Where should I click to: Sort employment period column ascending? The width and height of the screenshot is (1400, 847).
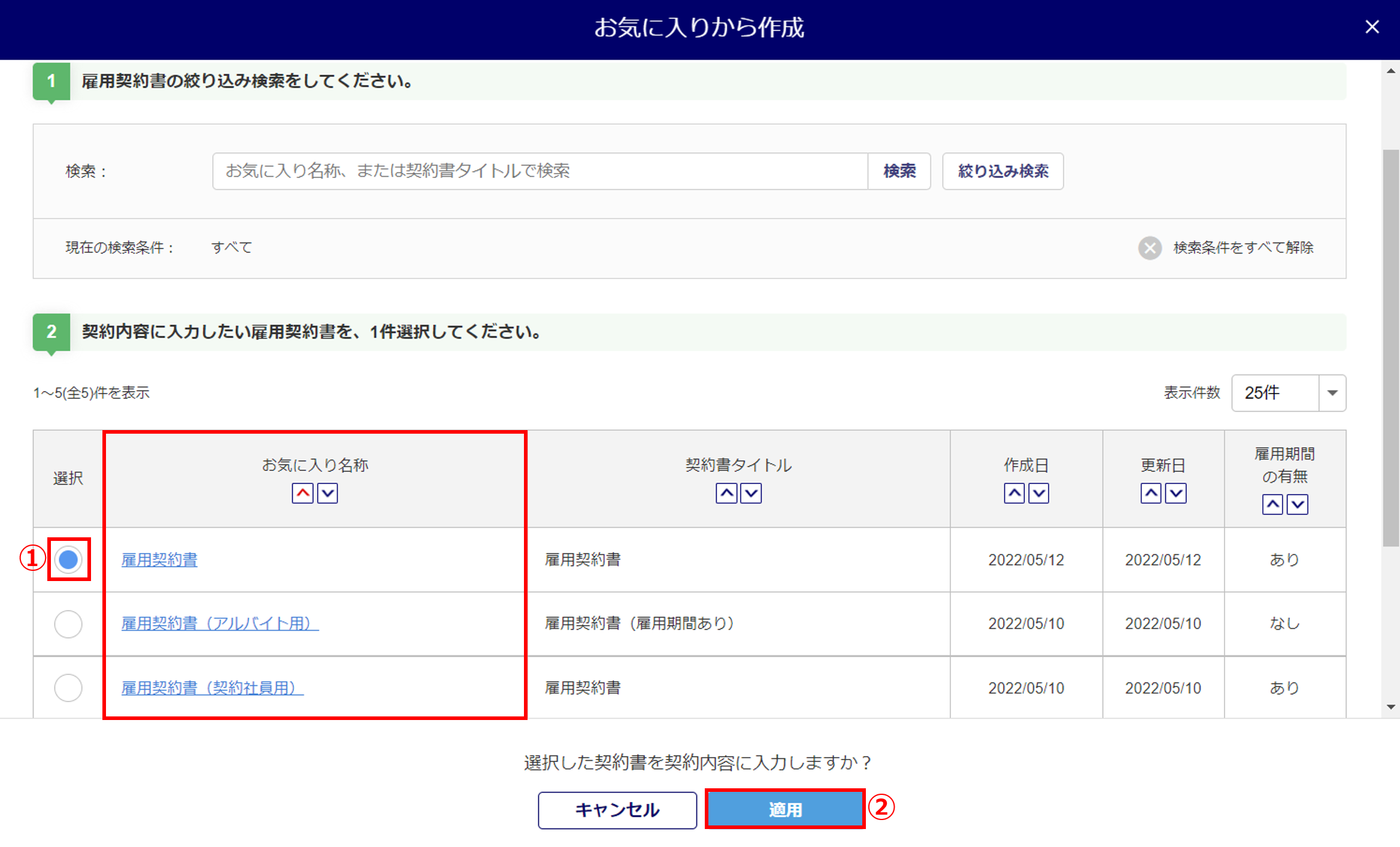click(1272, 504)
